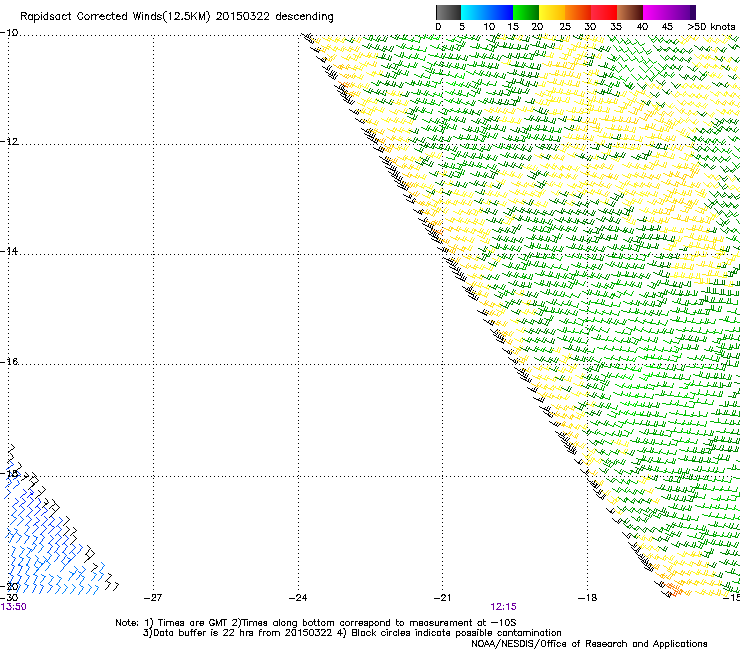Click the latitude axis label '-16'
This screenshot has height=650, width=740.
[9, 362]
